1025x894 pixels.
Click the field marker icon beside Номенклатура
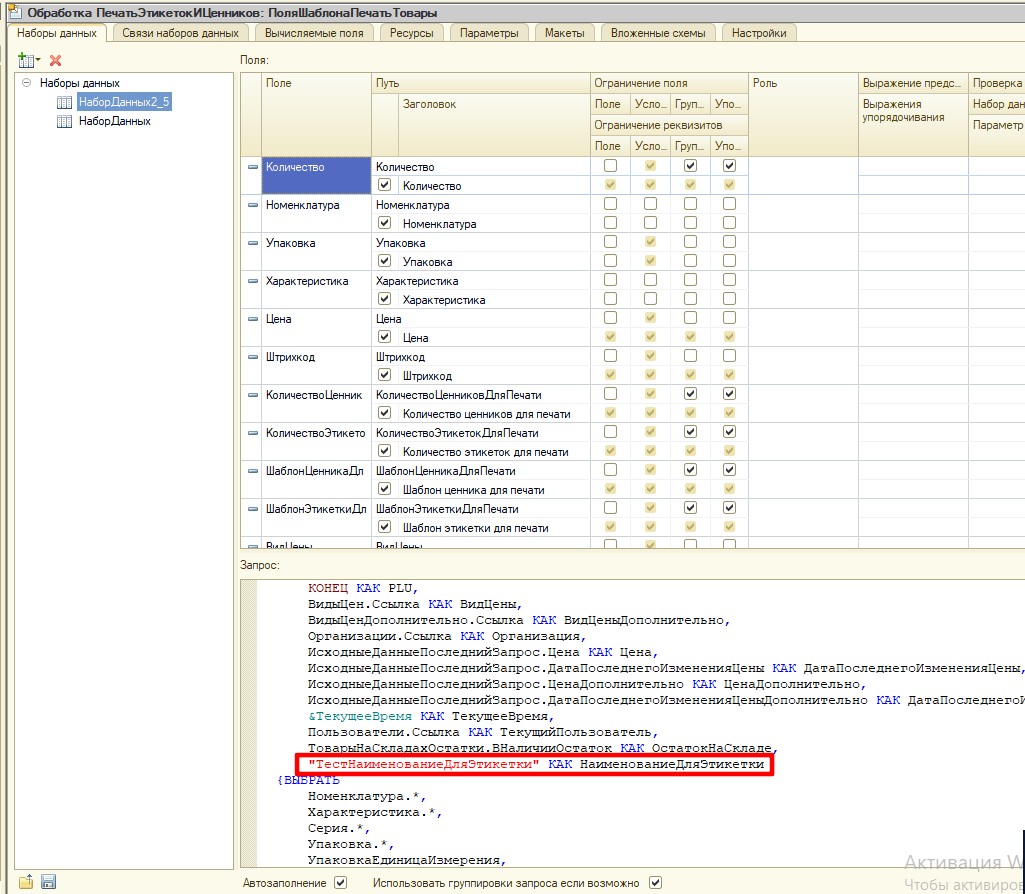click(x=253, y=205)
